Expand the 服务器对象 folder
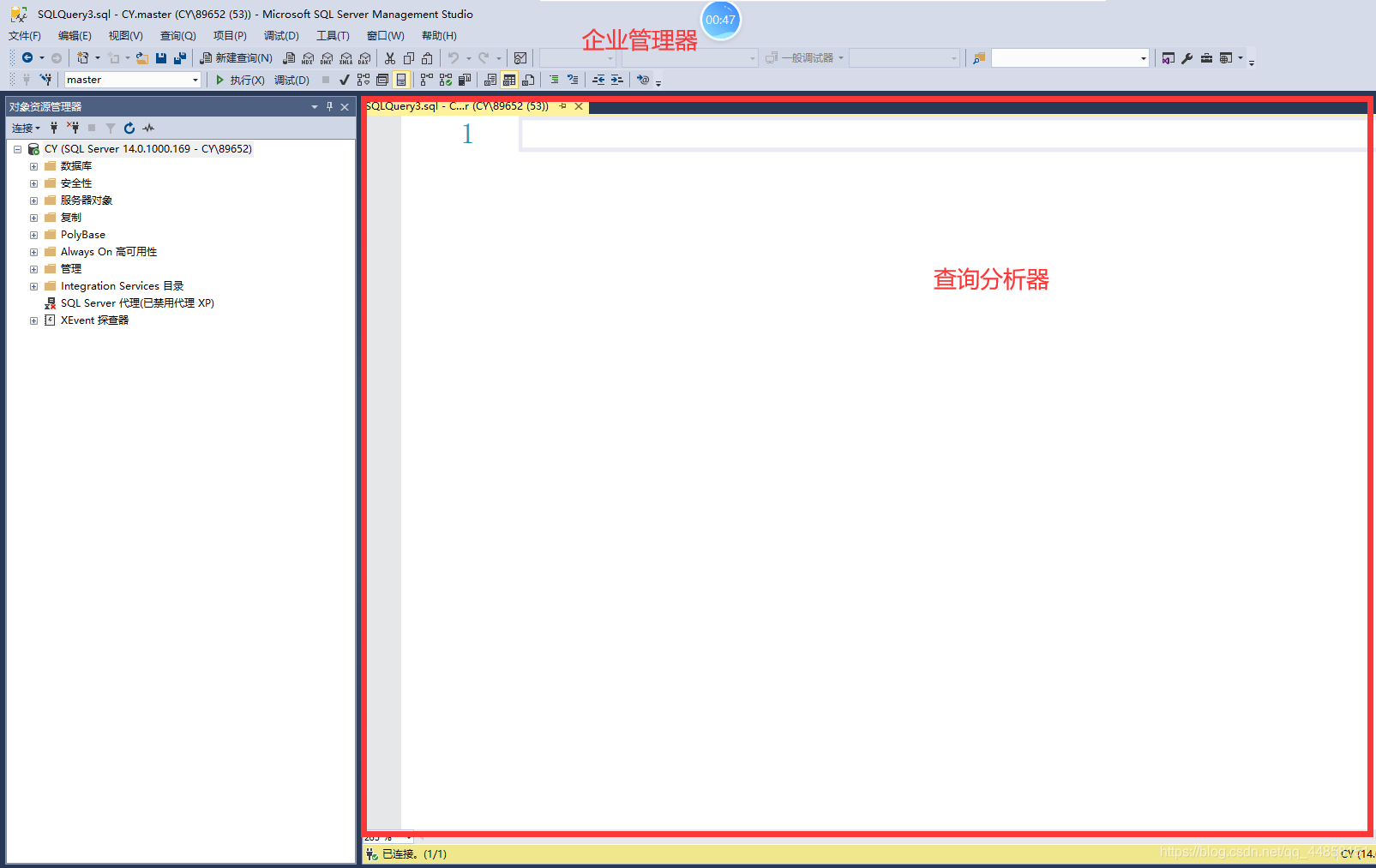Viewport: 1376px width, 868px height. (33, 201)
